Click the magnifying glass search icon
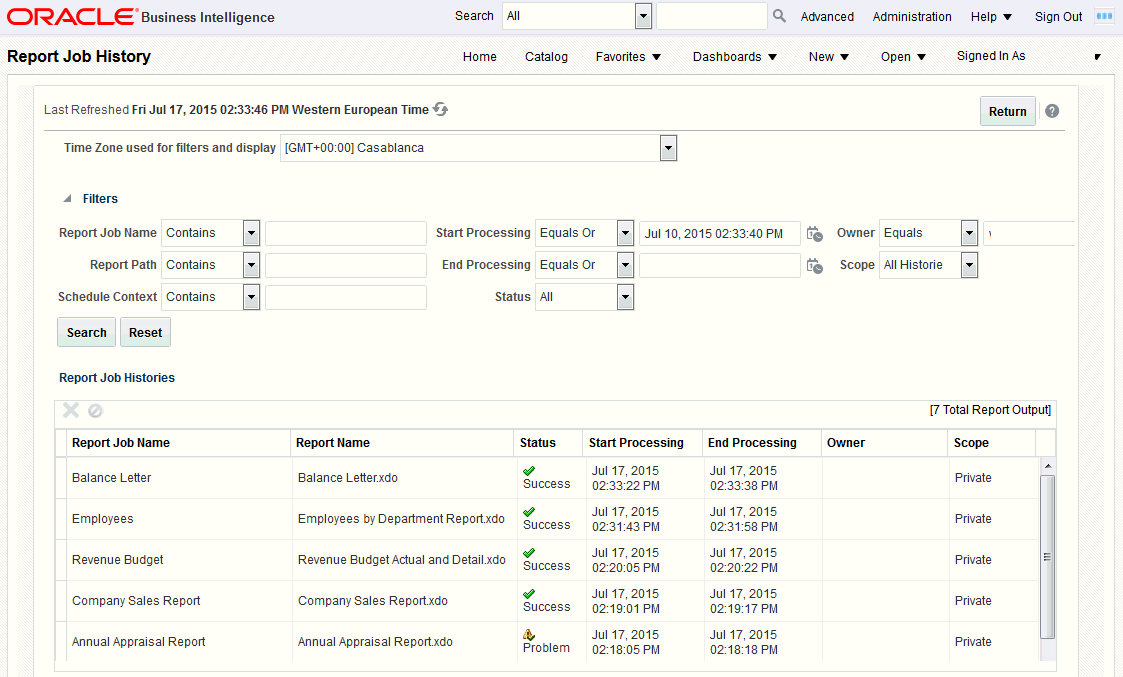Screen dimensions: 1123x677 pyautogui.click(x=779, y=16)
